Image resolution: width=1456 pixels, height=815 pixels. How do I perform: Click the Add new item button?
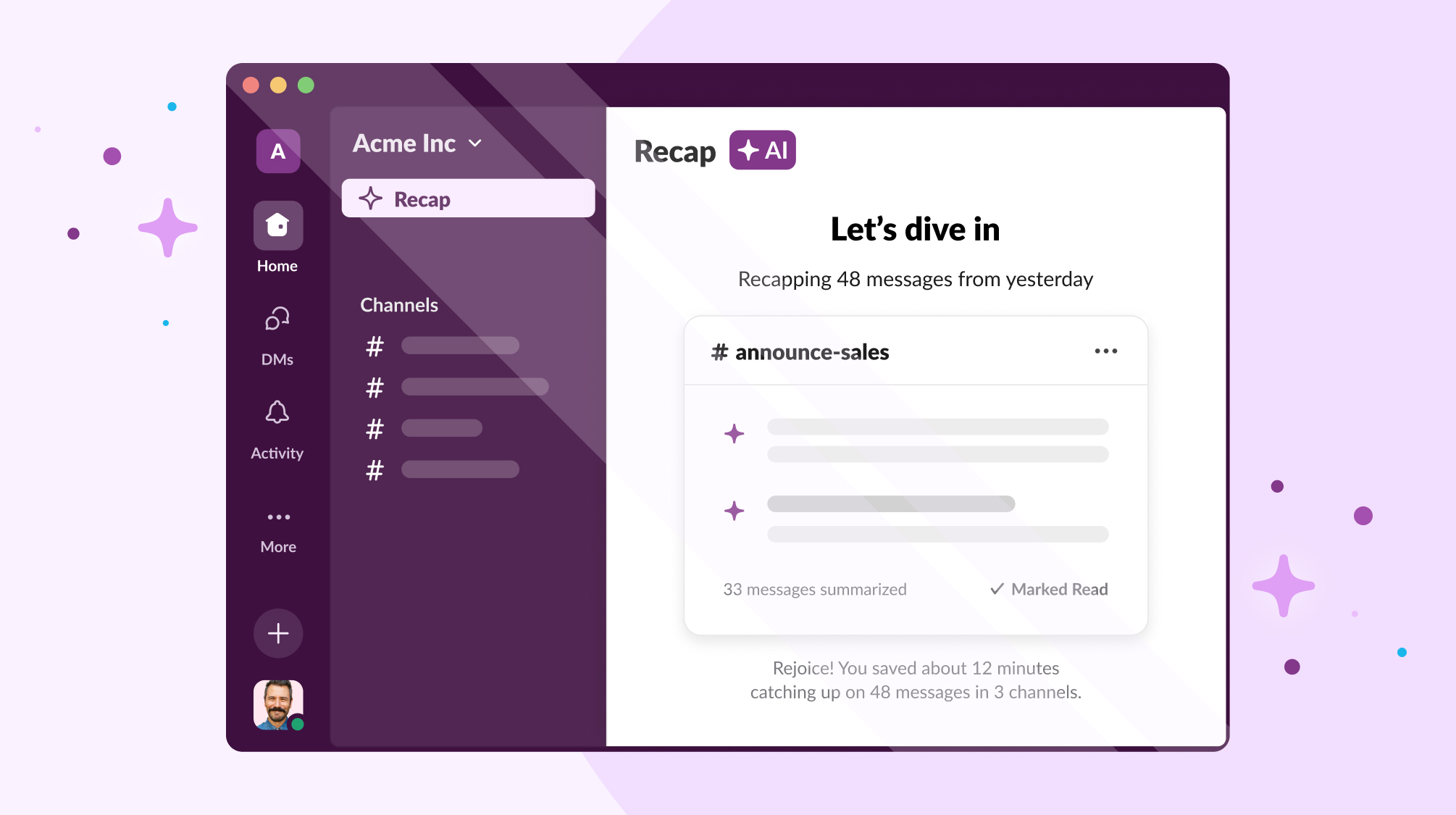coord(279,632)
